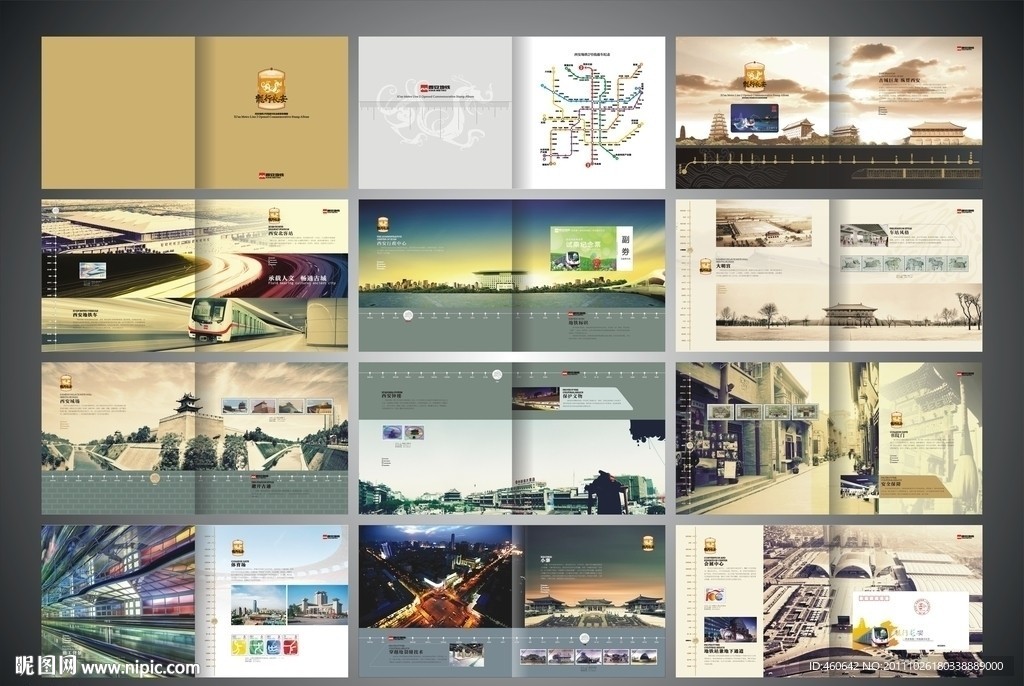Select the commemorative envelope with metro train

910,623
